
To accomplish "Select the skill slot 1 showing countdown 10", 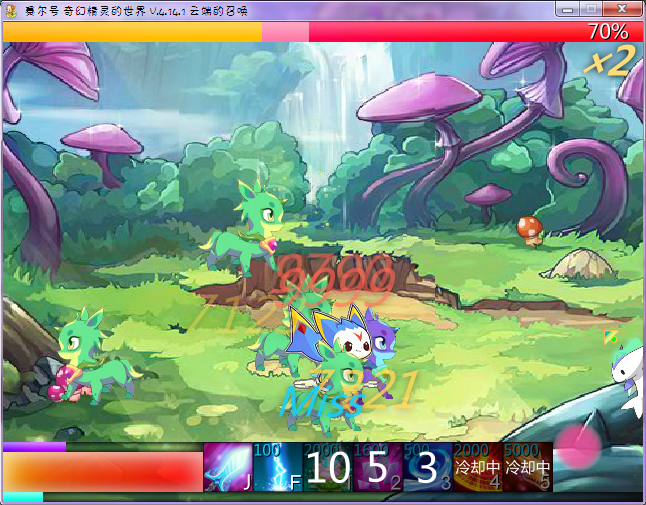I will 328,467.
